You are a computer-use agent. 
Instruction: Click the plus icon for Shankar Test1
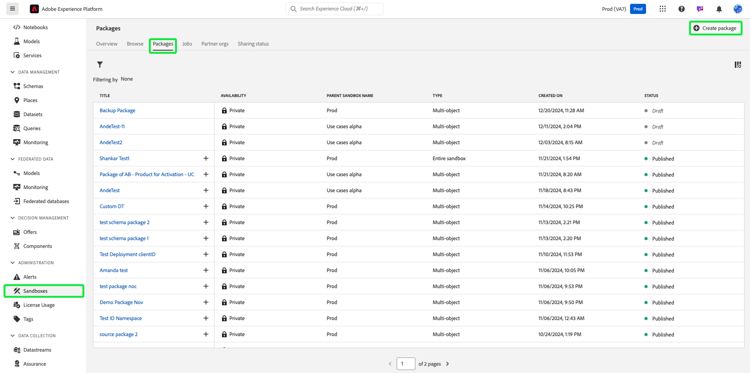[206, 158]
